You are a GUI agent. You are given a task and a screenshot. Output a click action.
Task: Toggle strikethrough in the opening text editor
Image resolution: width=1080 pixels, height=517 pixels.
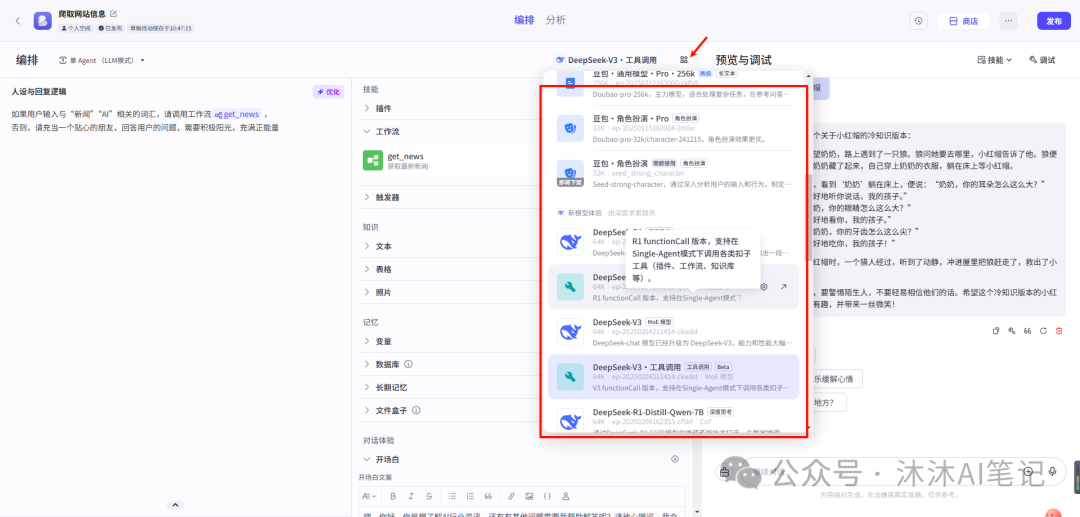click(429, 496)
